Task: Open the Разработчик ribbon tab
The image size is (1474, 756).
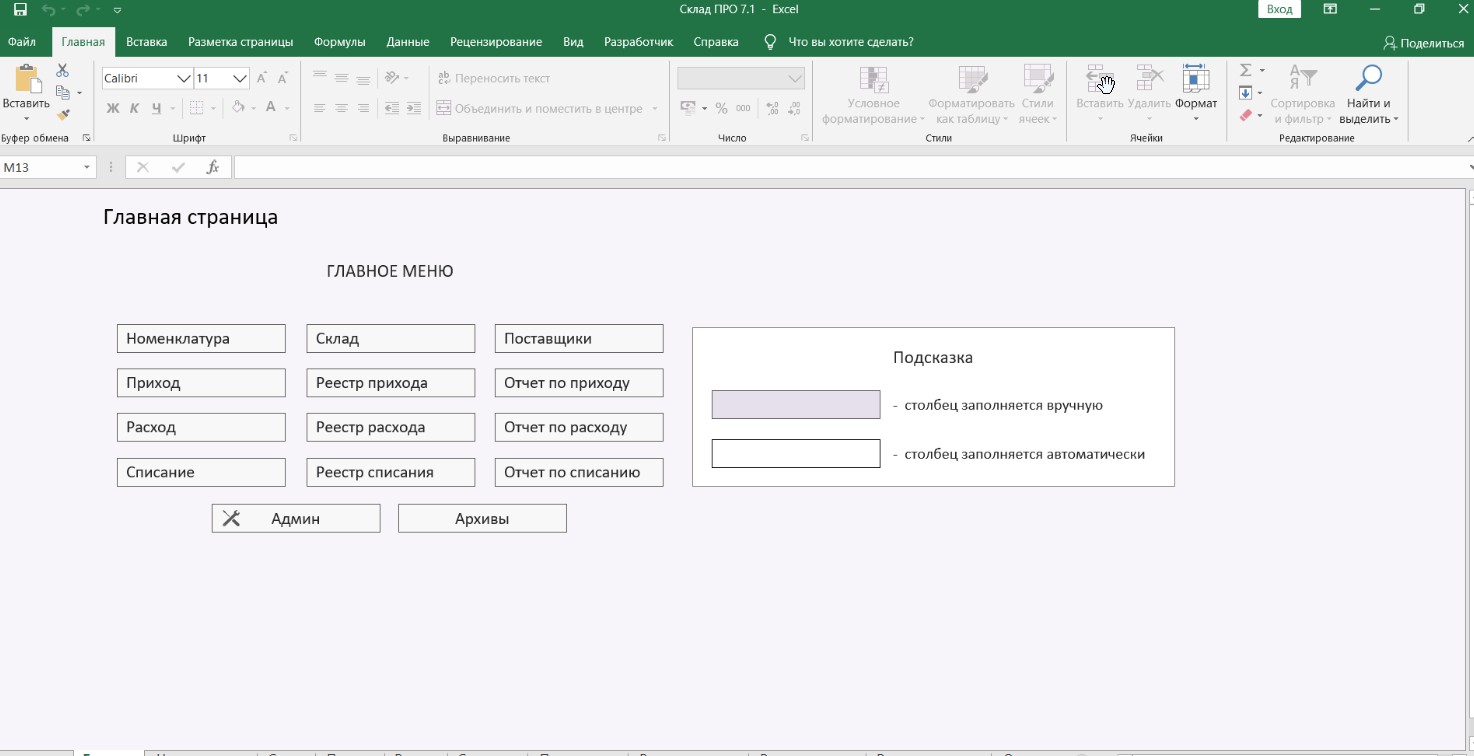Action: [638, 42]
